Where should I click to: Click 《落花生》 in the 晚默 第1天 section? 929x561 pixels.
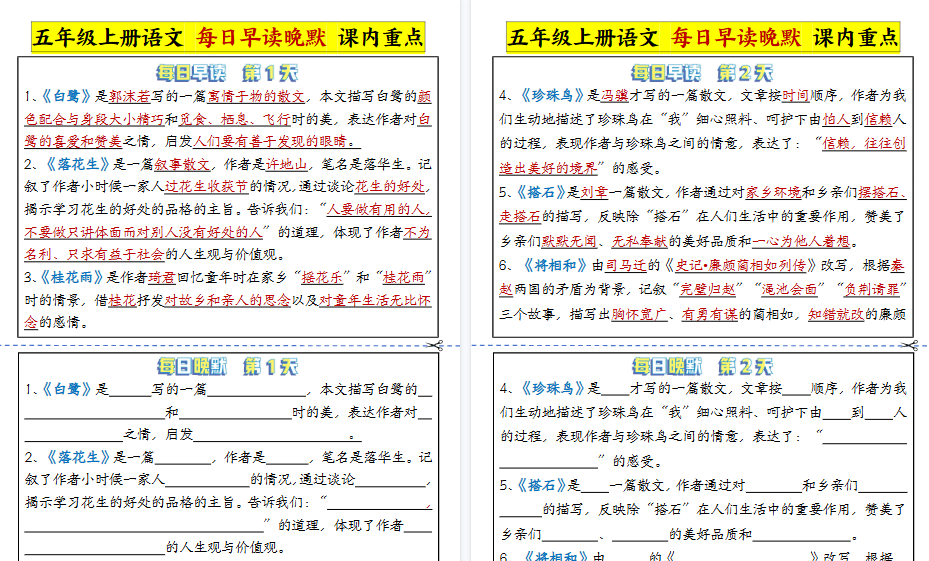point(78,457)
